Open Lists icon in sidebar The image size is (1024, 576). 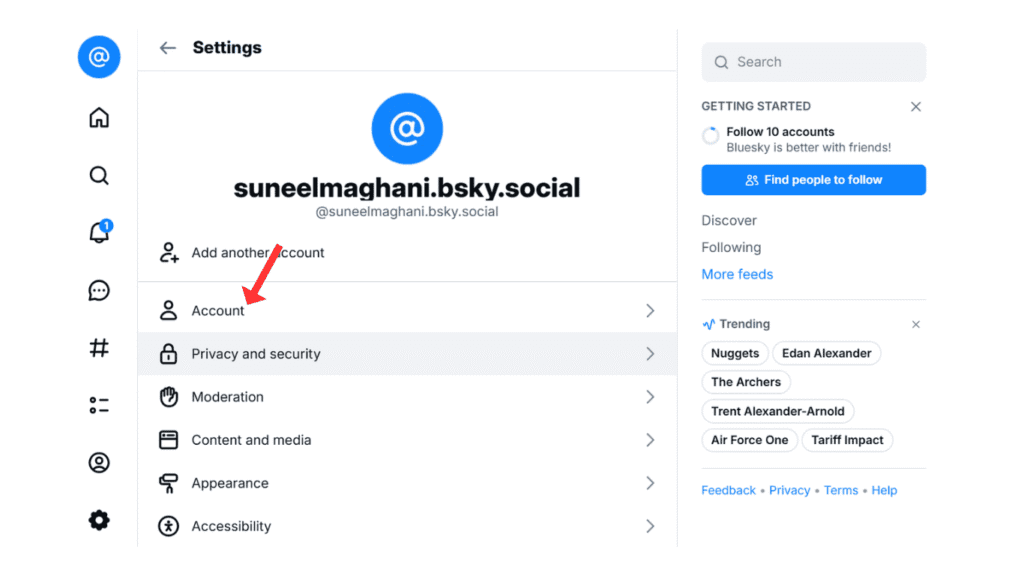point(99,405)
